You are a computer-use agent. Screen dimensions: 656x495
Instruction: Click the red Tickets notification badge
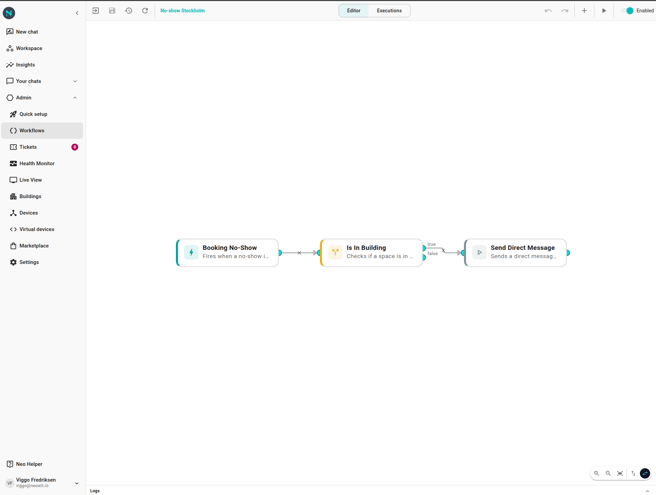click(74, 147)
